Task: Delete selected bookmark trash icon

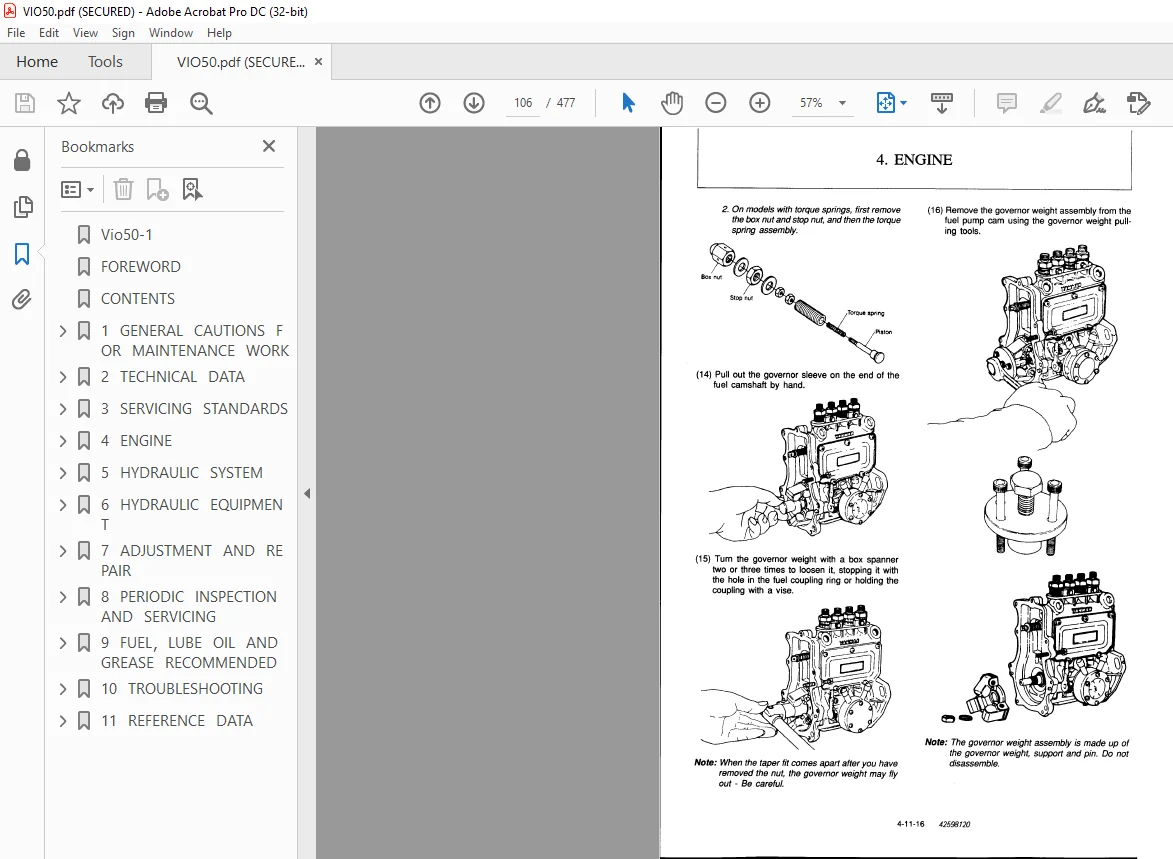Action: tap(123, 189)
